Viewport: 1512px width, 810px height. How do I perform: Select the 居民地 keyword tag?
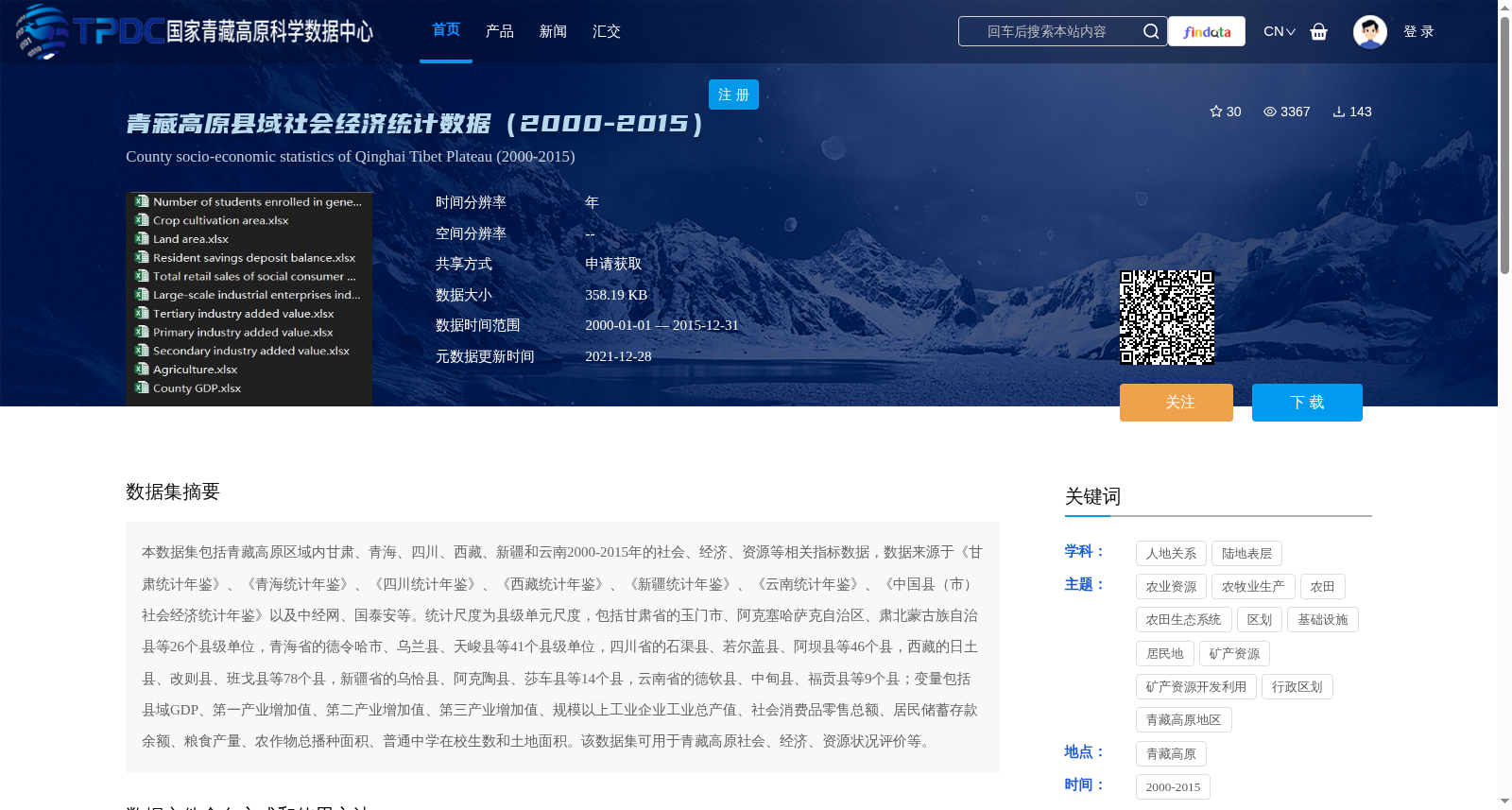[x=1164, y=654]
